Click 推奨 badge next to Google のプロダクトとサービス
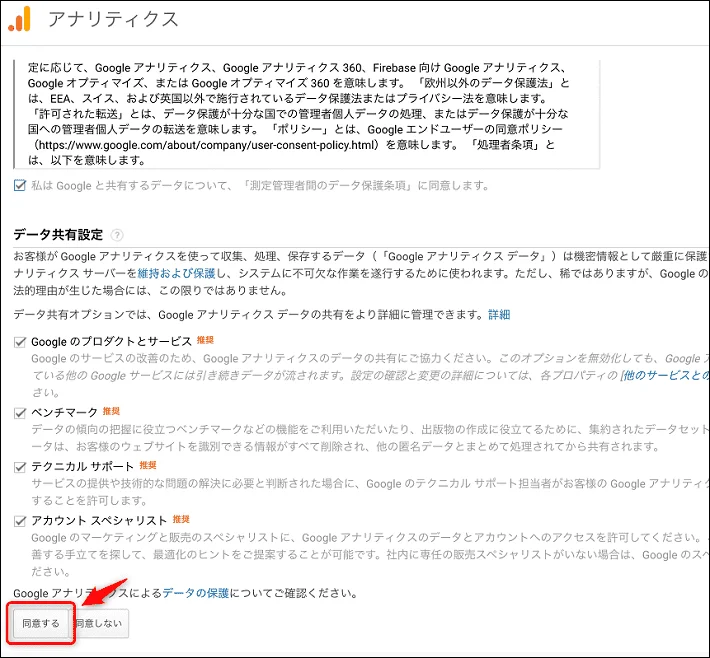710x658 pixels. (x=206, y=341)
